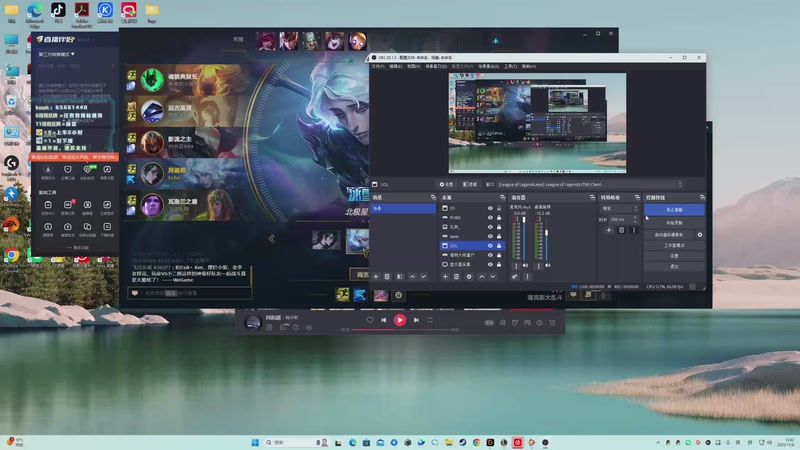The height and width of the screenshot is (450, 800).
Task: Open the window selection dropdown in OBS source toolbar
Action: [x=590, y=184]
